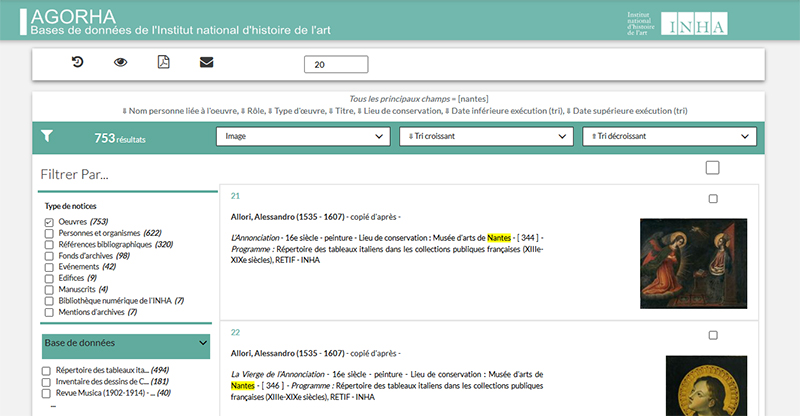Image resolution: width=800 pixels, height=416 pixels.
Task: Click Allori, Alessandro in result 21
Action: click(287, 217)
